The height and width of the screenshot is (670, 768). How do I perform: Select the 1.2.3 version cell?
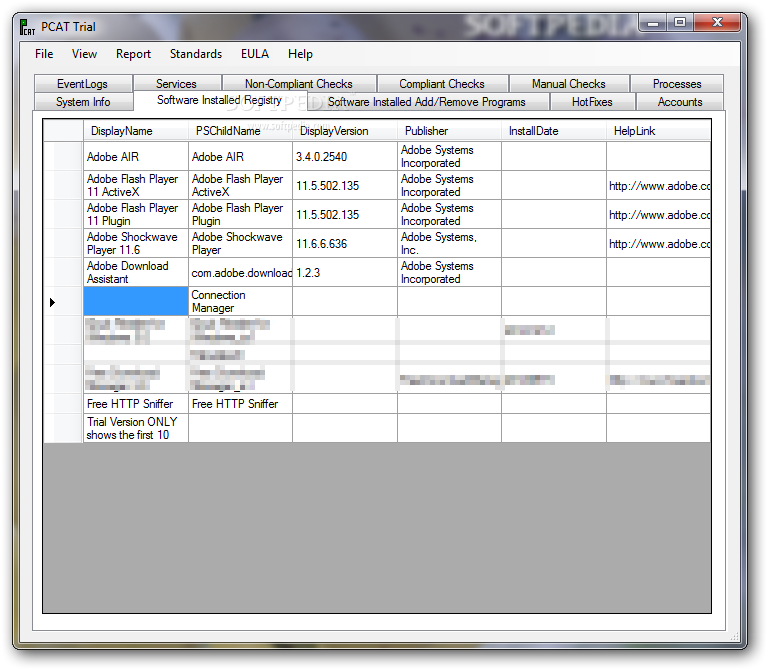pos(345,272)
